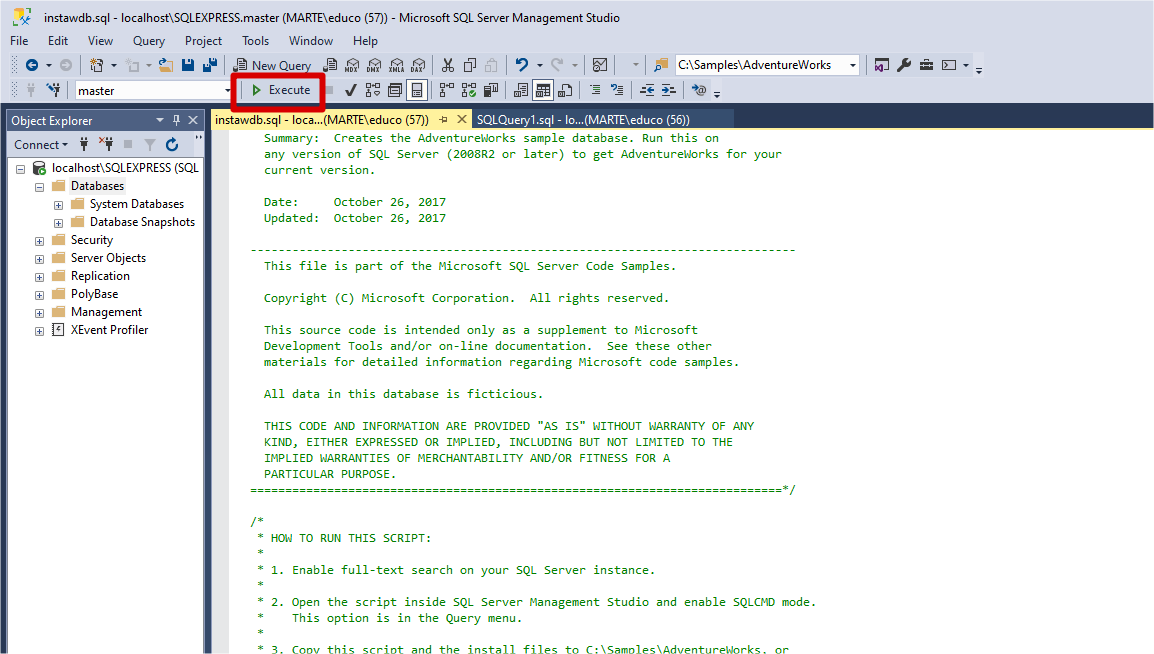Cut selected text with the scissors icon
The image size is (1154, 654).
tap(447, 65)
